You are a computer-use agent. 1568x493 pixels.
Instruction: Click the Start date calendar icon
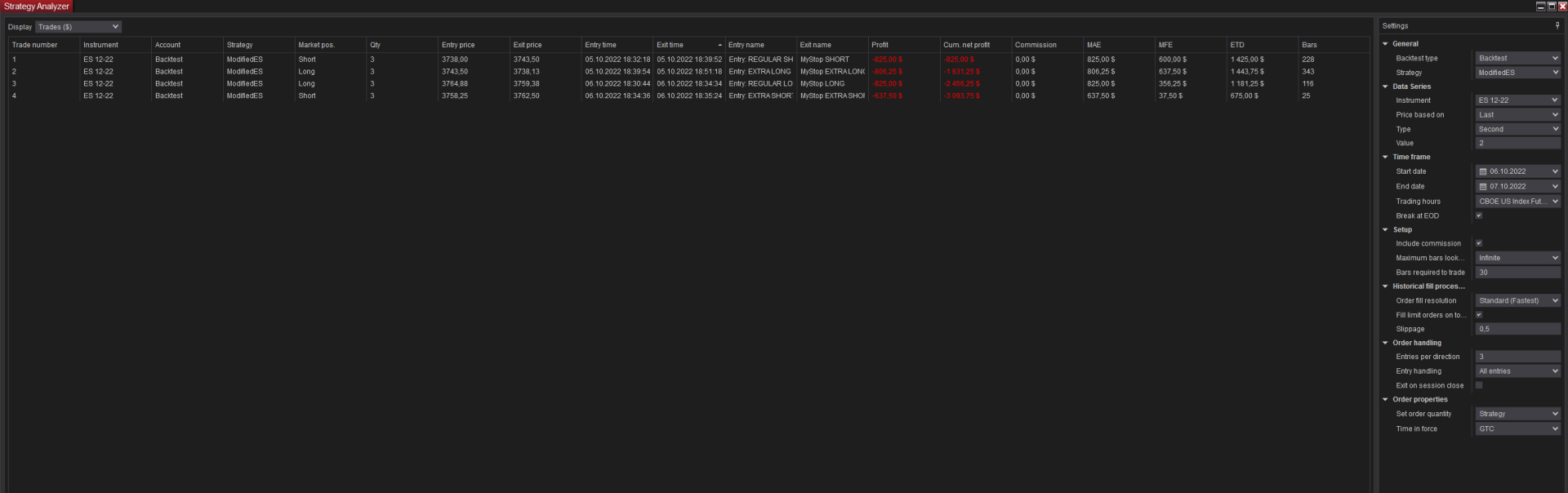1483,171
